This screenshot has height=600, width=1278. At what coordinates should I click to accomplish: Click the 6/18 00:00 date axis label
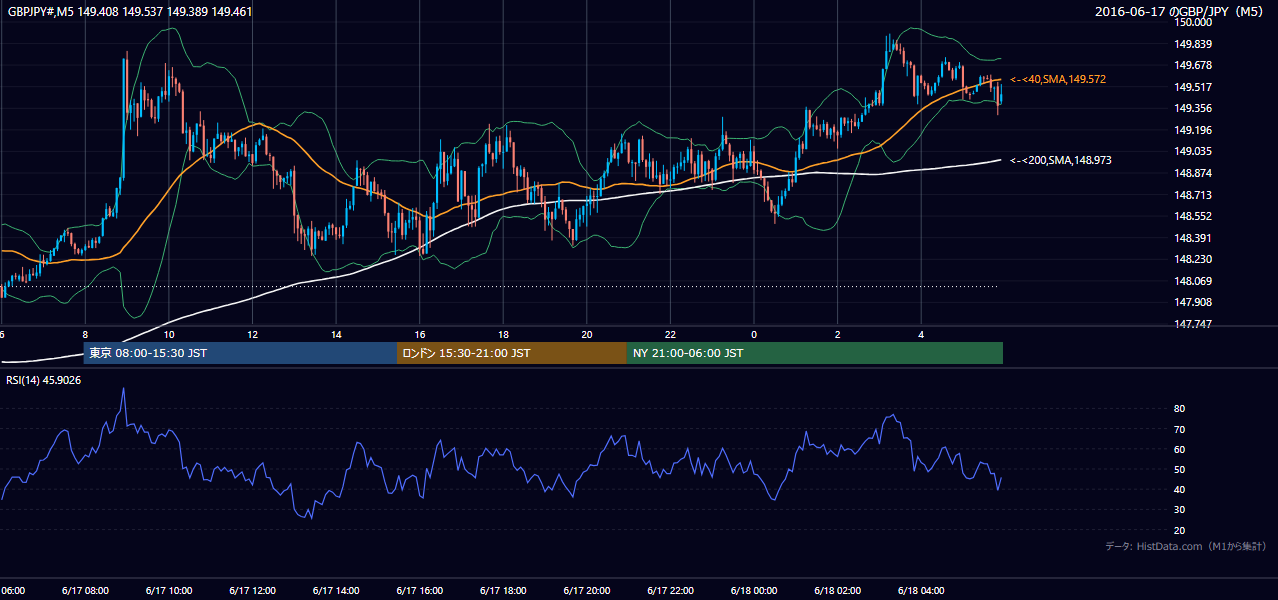pos(754,591)
